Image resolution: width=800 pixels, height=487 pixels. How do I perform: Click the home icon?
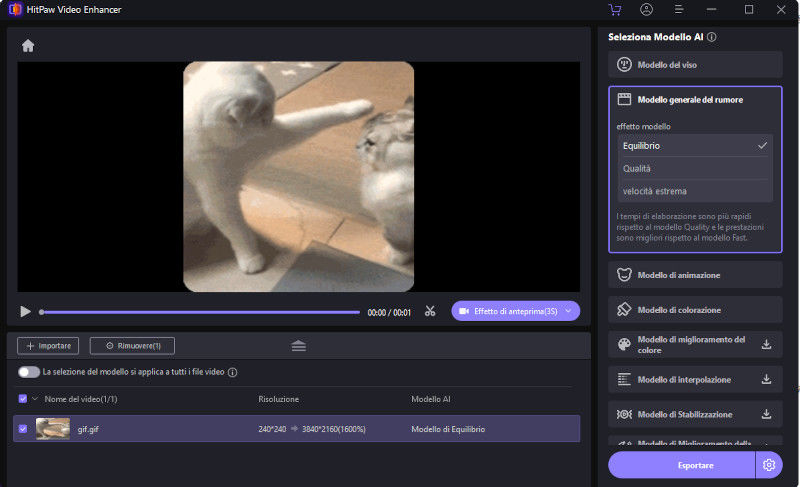(x=28, y=46)
